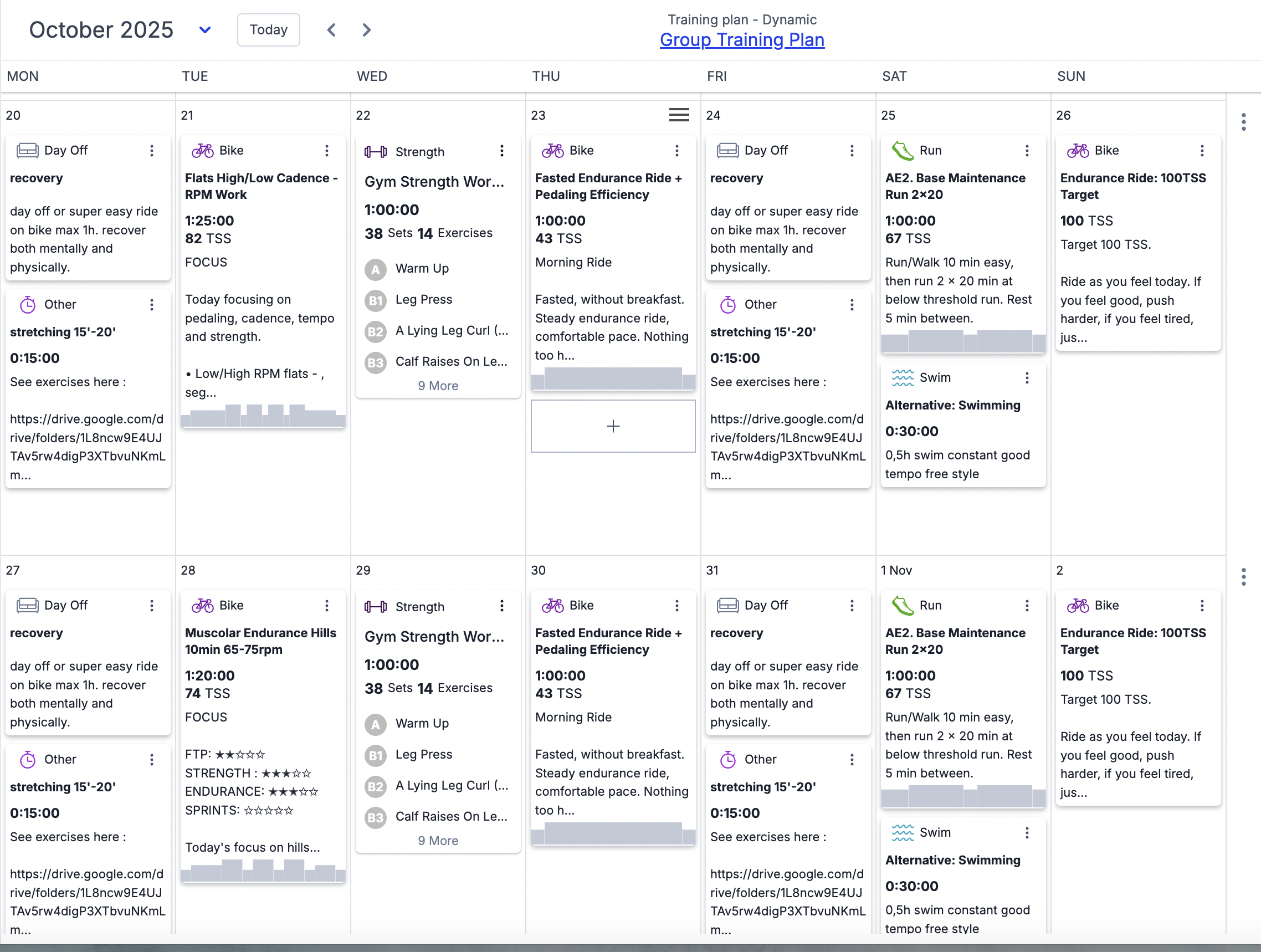Open week options for Oct 20–26 row
The width and height of the screenshot is (1261, 952).
point(1243,122)
